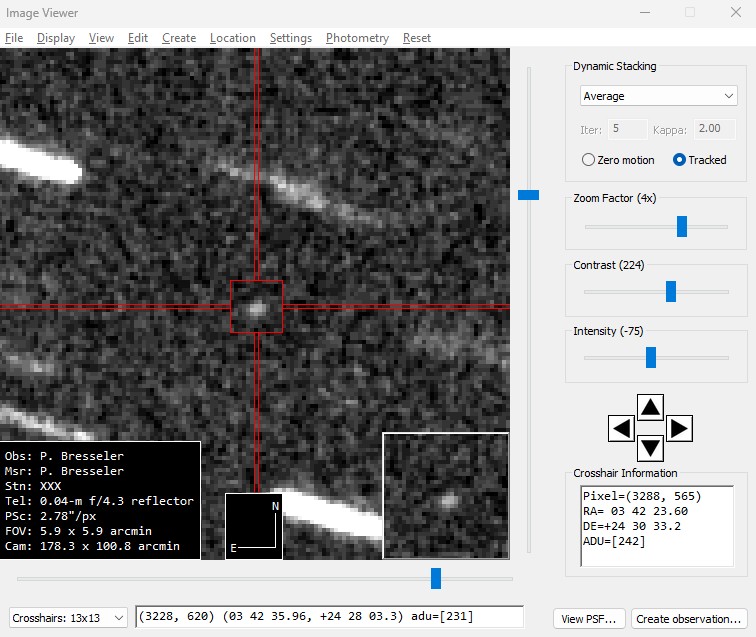Click the Iter value field

627,129
